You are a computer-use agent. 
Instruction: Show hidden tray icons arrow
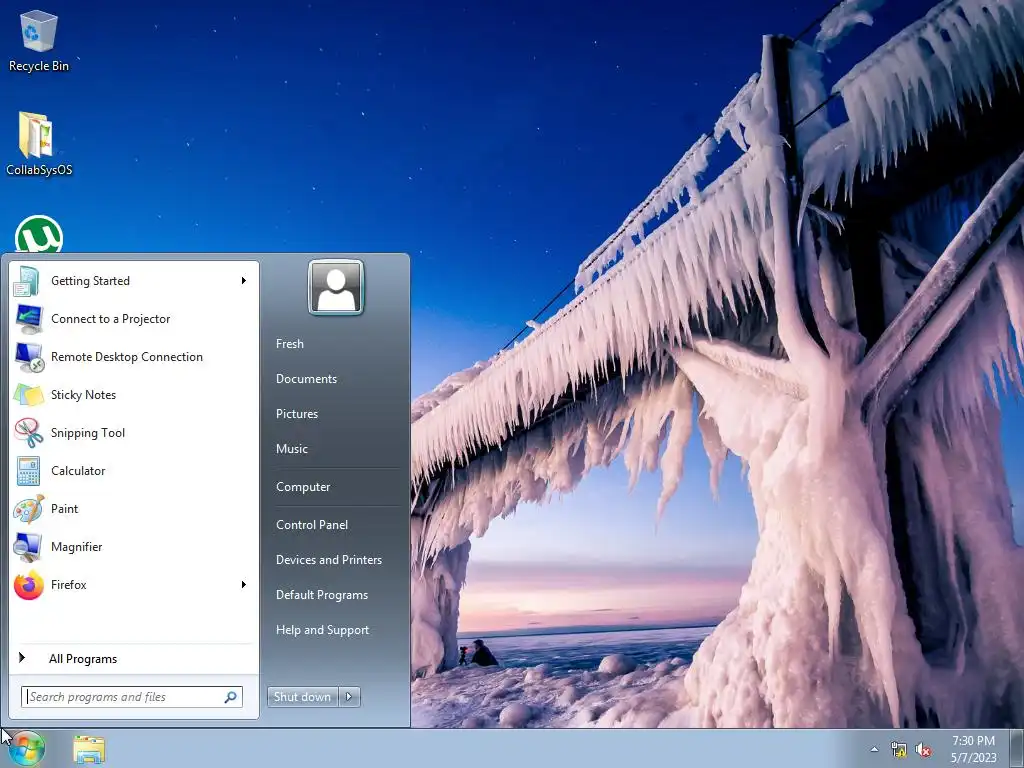coord(874,749)
